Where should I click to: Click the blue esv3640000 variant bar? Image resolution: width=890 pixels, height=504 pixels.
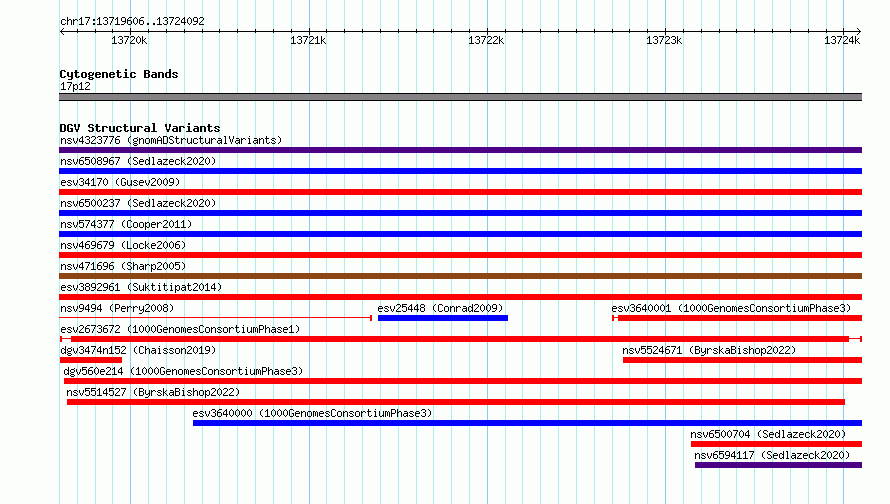point(527,423)
